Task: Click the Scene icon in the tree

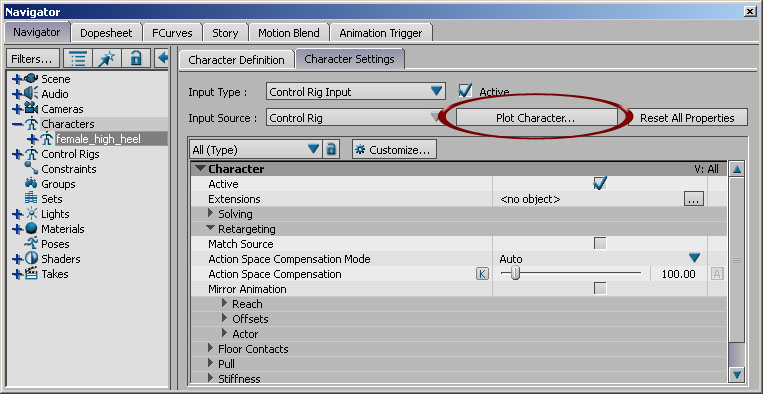Action: click(x=31, y=78)
